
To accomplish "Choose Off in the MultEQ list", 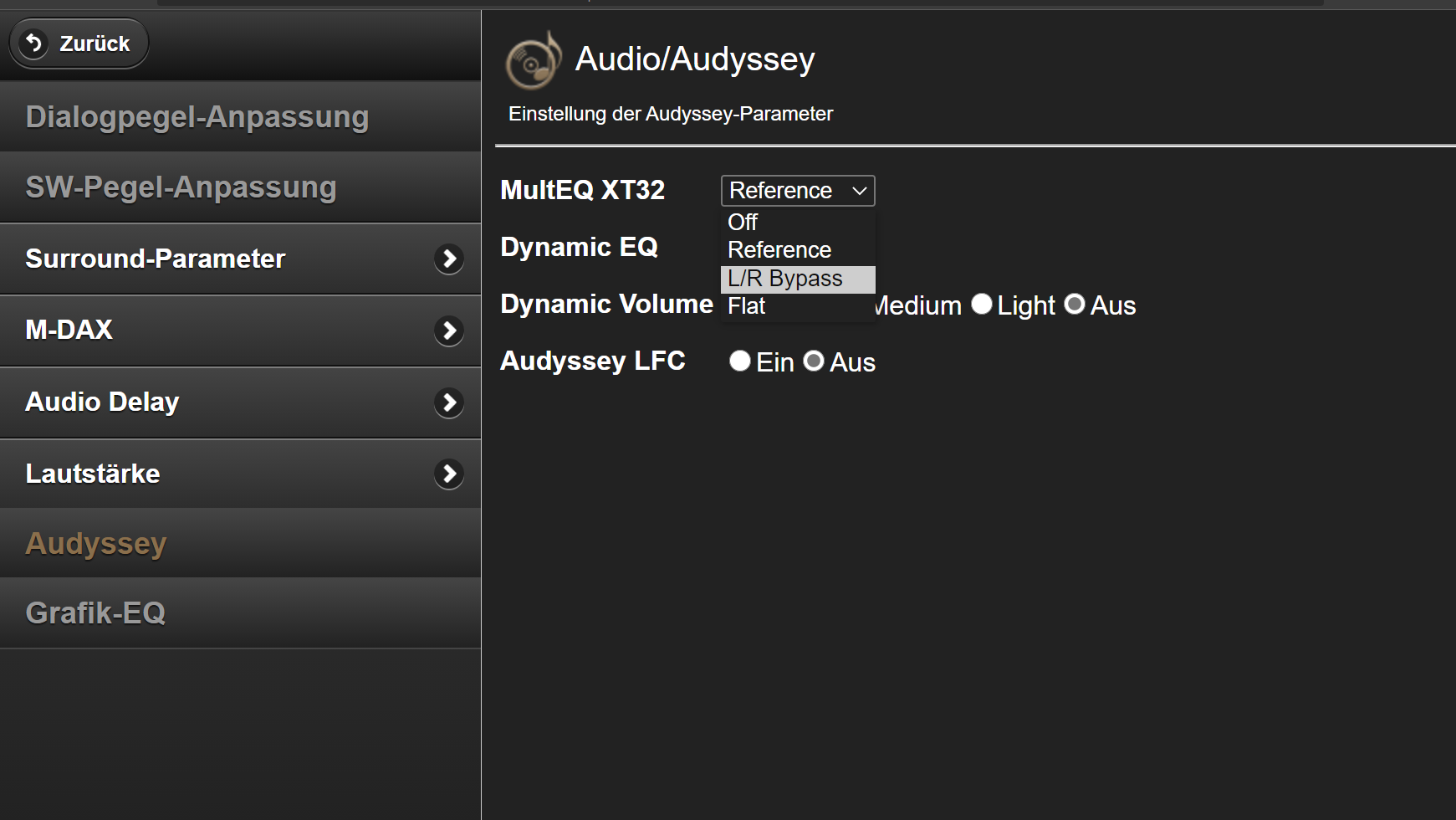I will 798,222.
